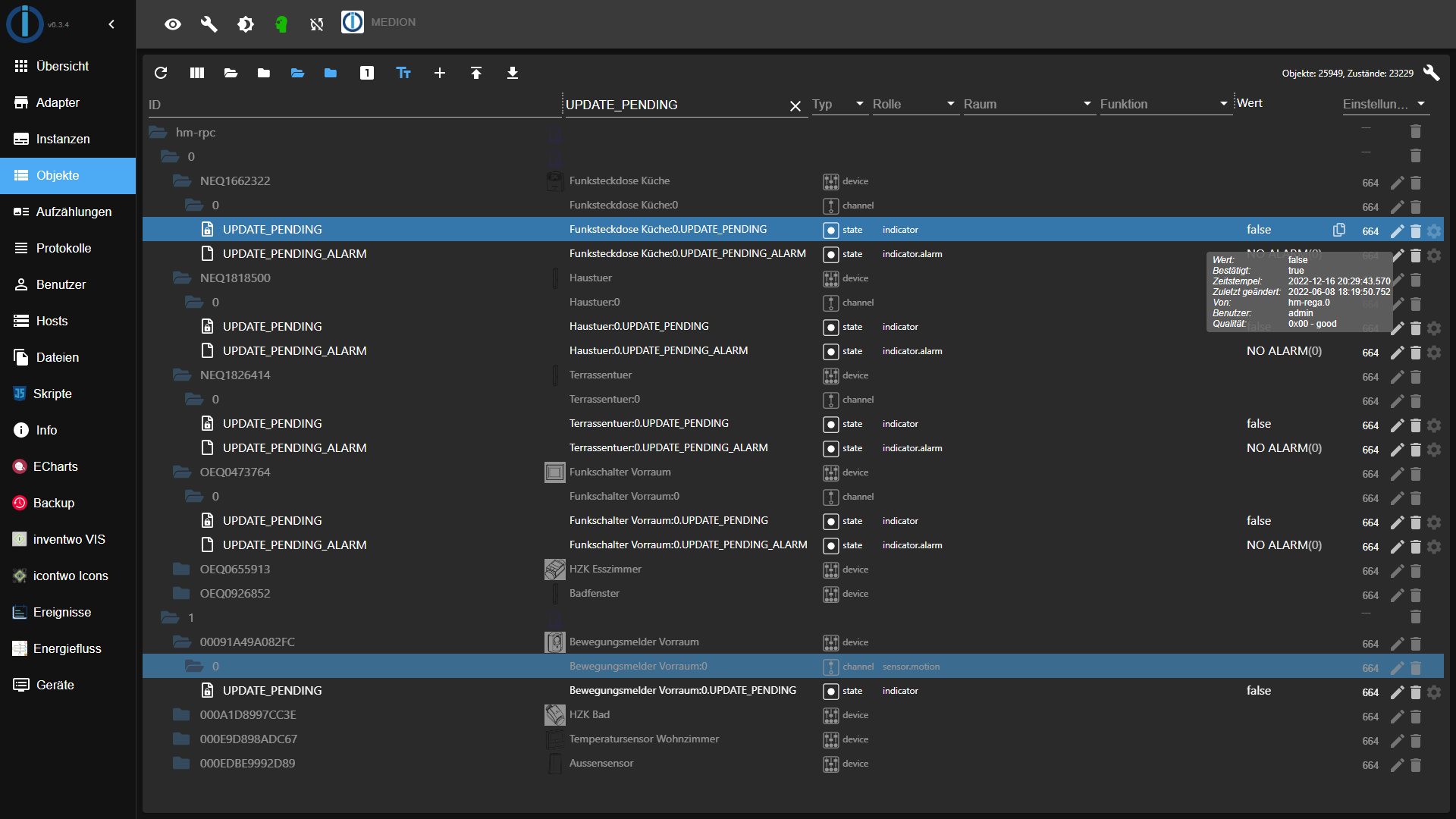Click the MEDION host logo
This screenshot has width=1456, height=819.
click(353, 22)
